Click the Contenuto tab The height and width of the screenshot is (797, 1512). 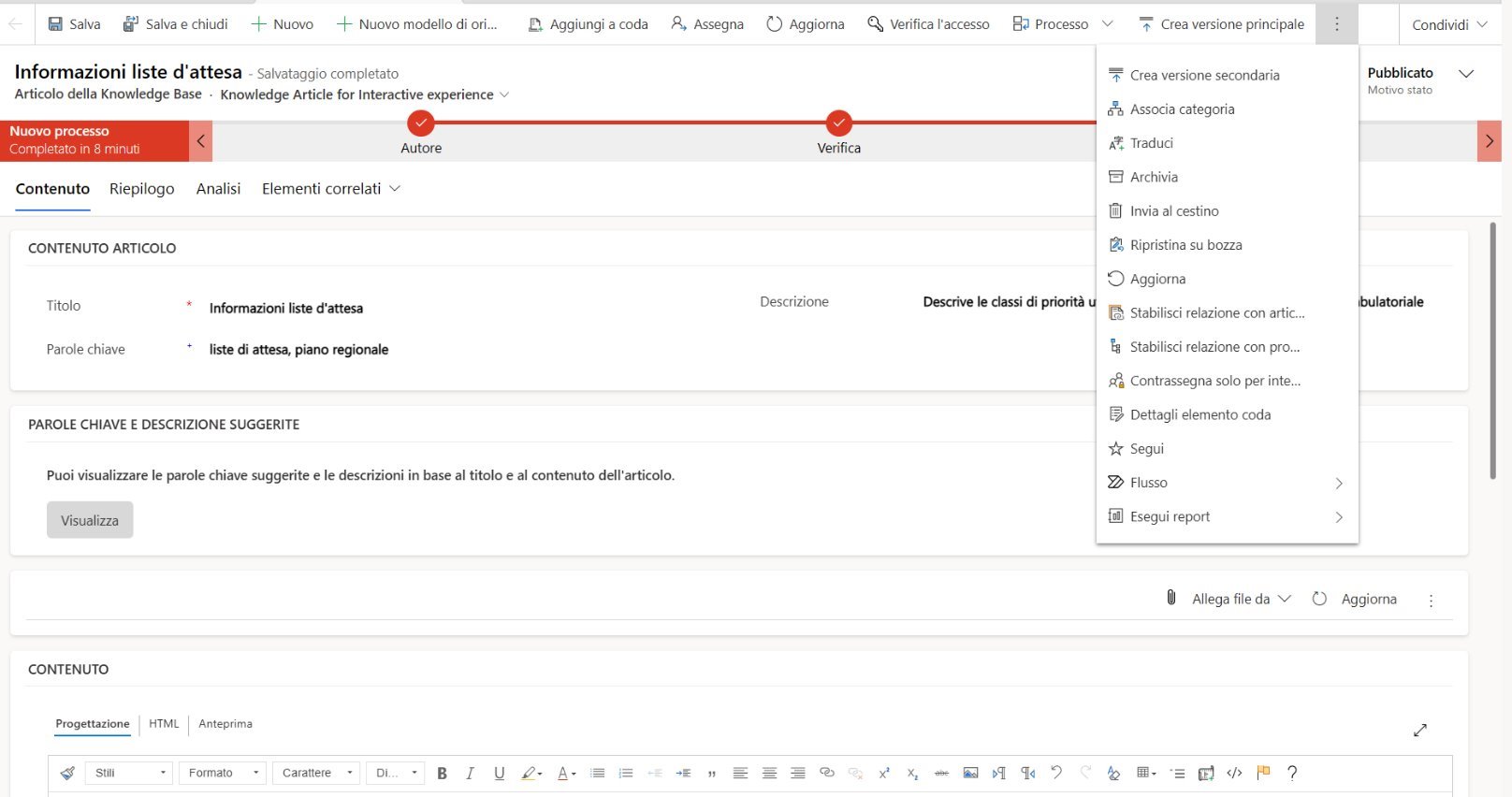pos(53,189)
